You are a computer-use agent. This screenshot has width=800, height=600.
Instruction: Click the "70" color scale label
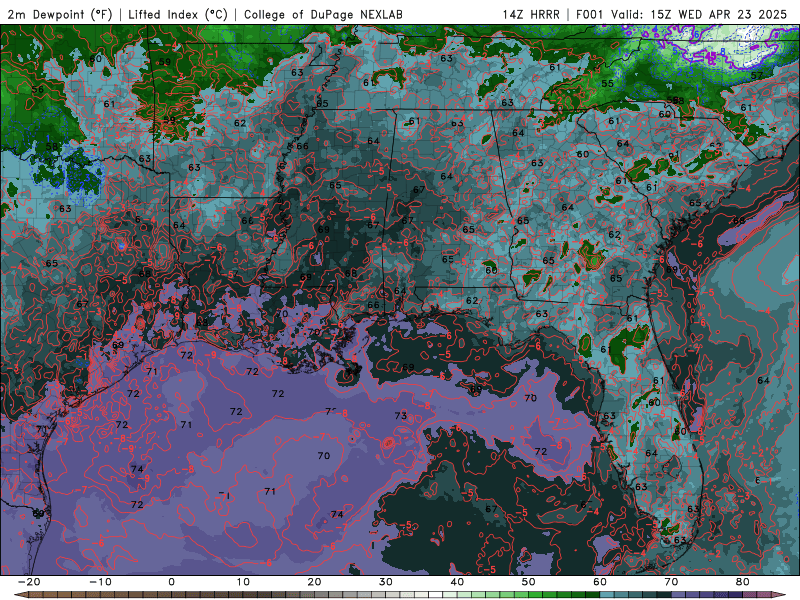pyautogui.click(x=671, y=582)
